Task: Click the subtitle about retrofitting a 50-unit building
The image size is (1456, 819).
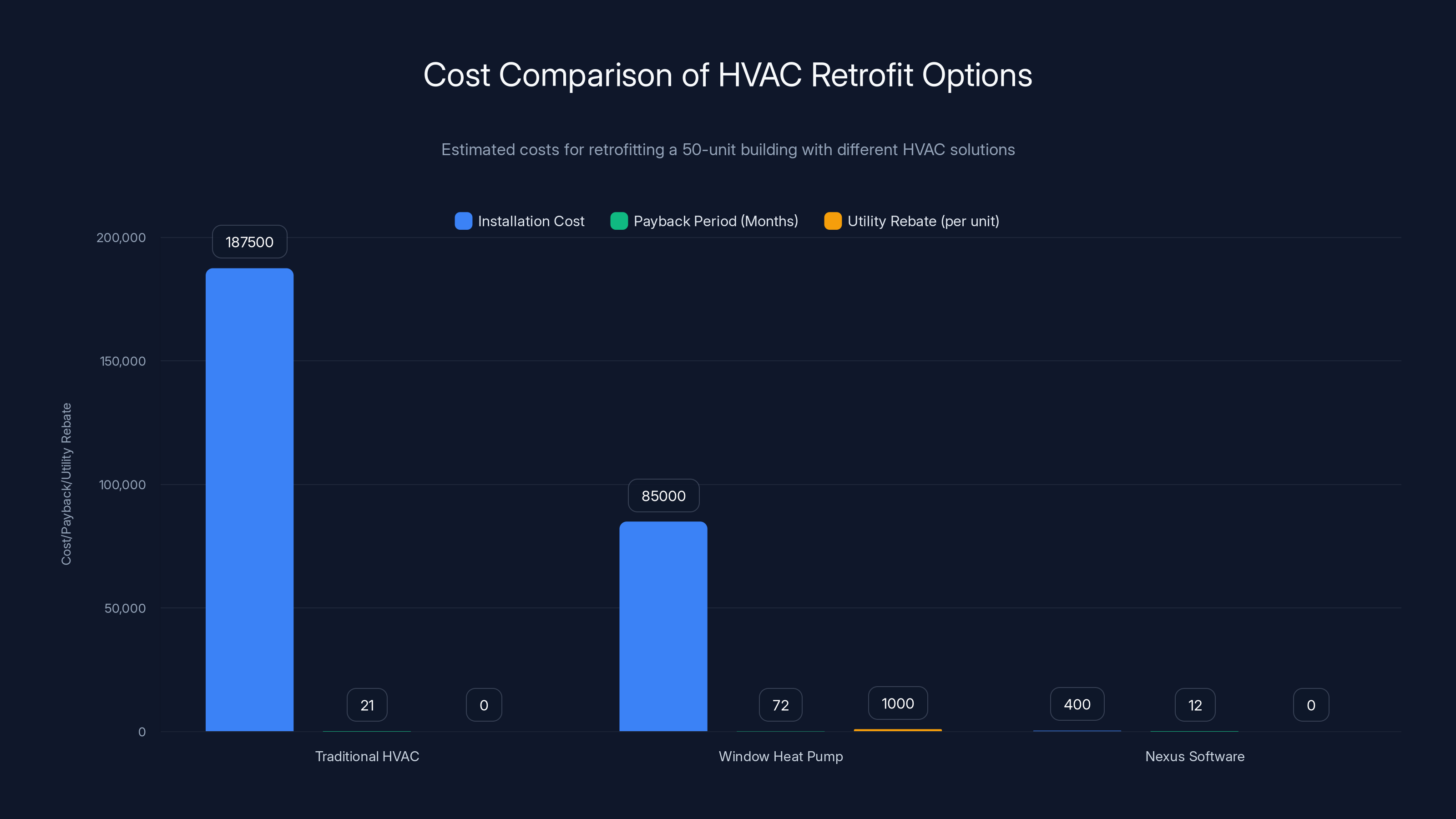Action: (x=728, y=150)
